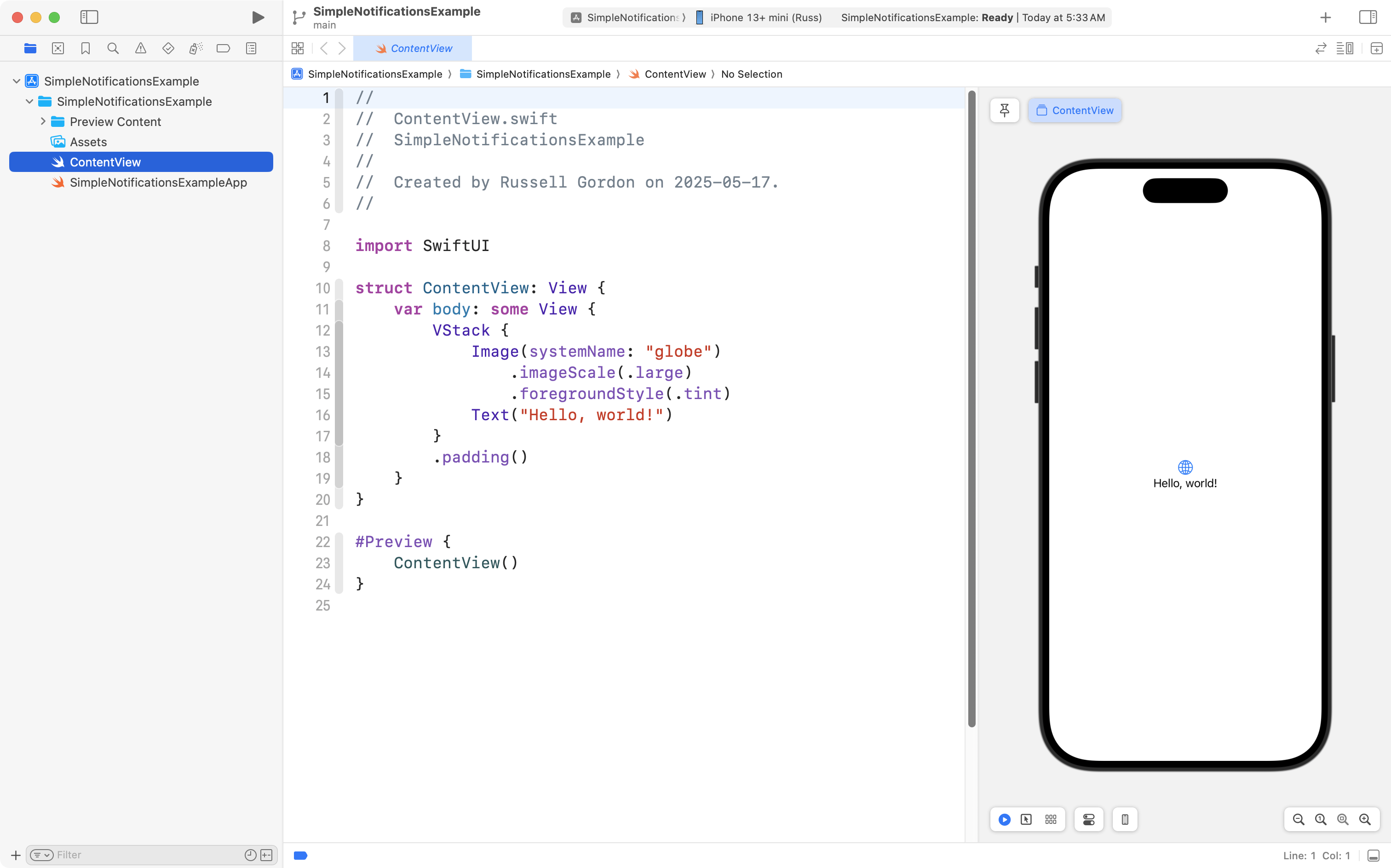This screenshot has width=1391, height=868.
Task: Click the Run play button
Action: click(x=258, y=17)
